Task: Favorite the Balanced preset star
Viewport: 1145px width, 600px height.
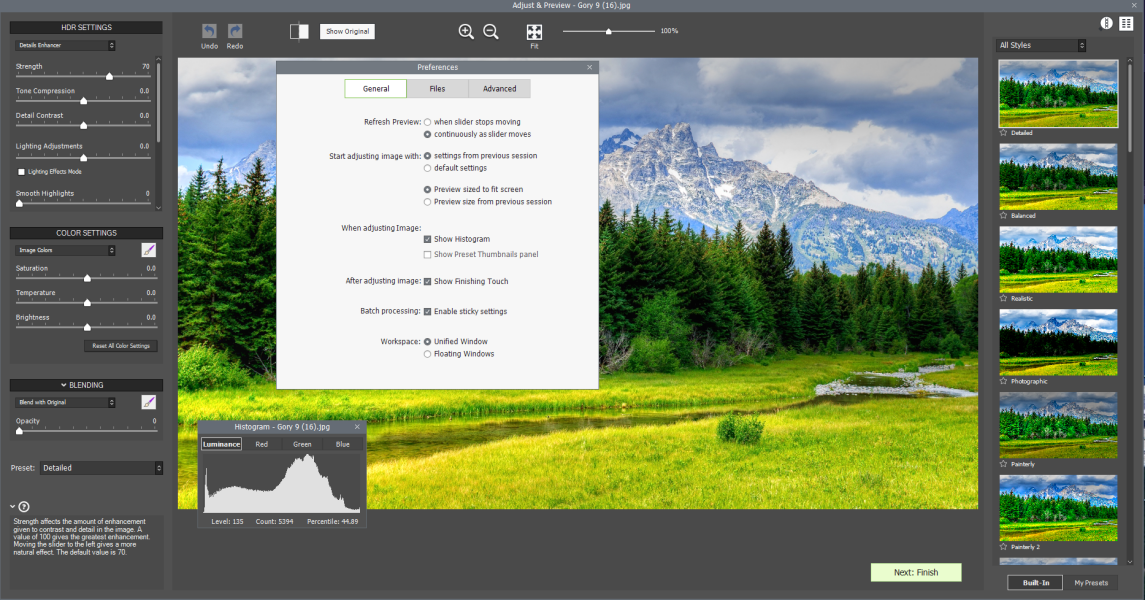Action: [x=1003, y=215]
